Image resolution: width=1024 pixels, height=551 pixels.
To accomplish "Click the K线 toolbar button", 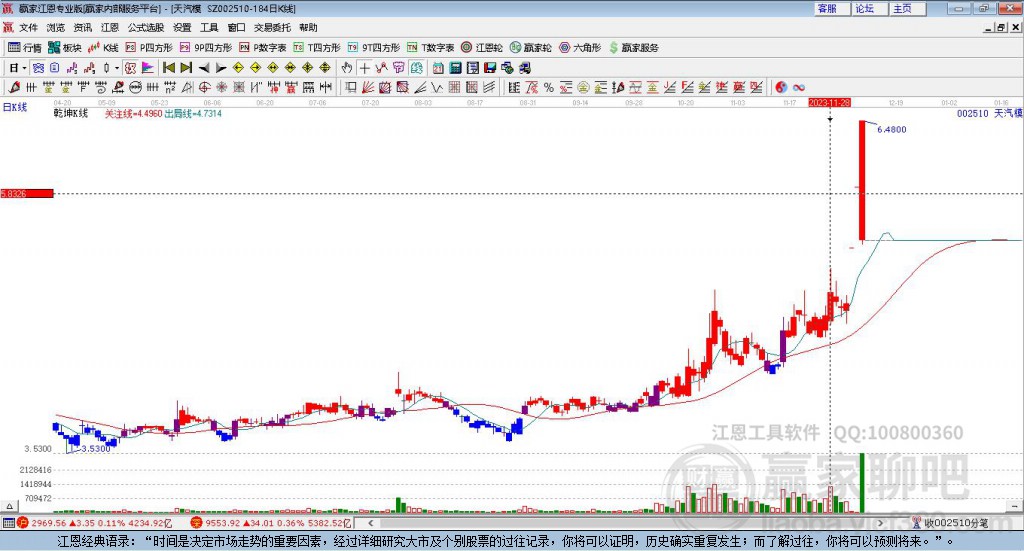I will pyautogui.click(x=103, y=48).
